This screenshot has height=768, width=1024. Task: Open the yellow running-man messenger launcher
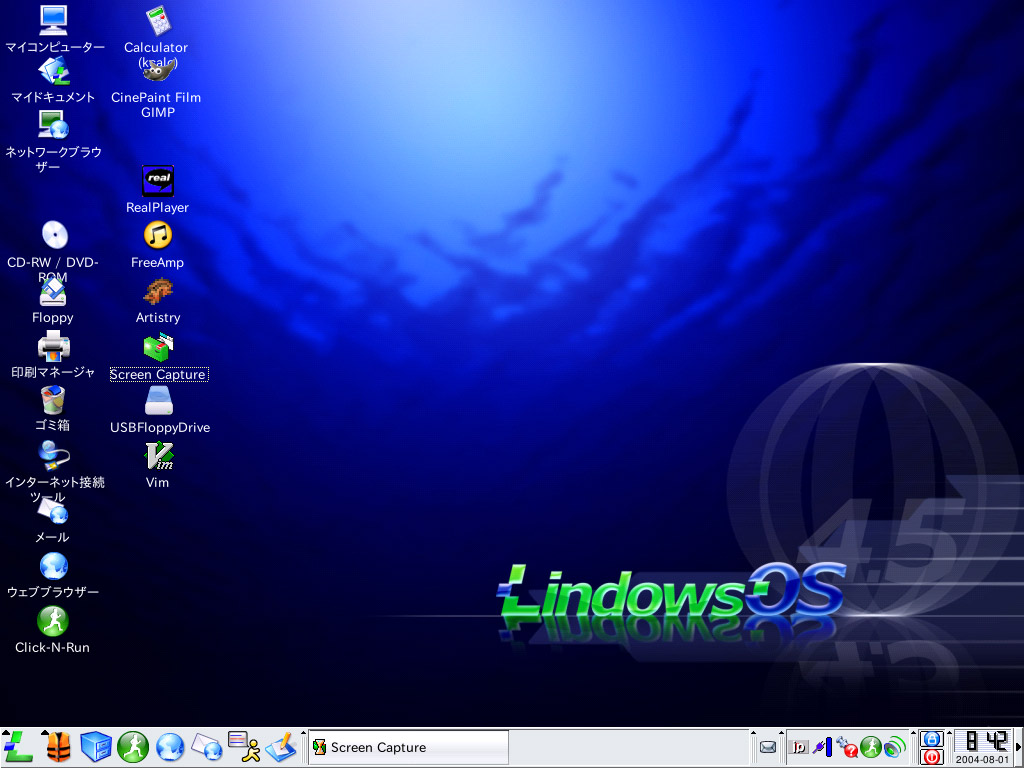pyautogui.click(x=244, y=746)
